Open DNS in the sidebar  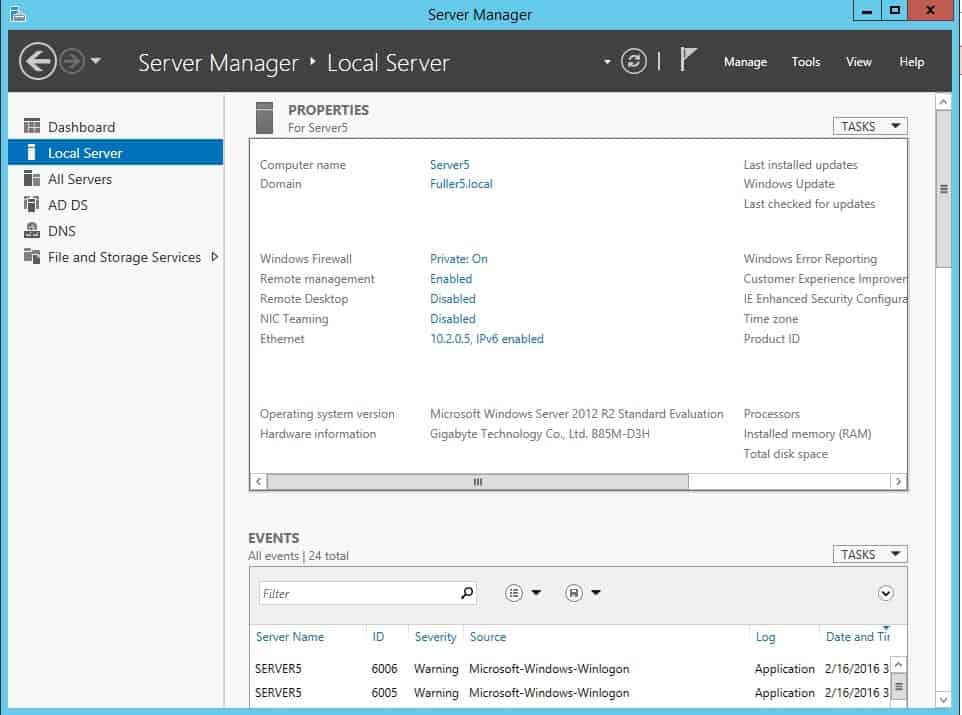[116, 231]
